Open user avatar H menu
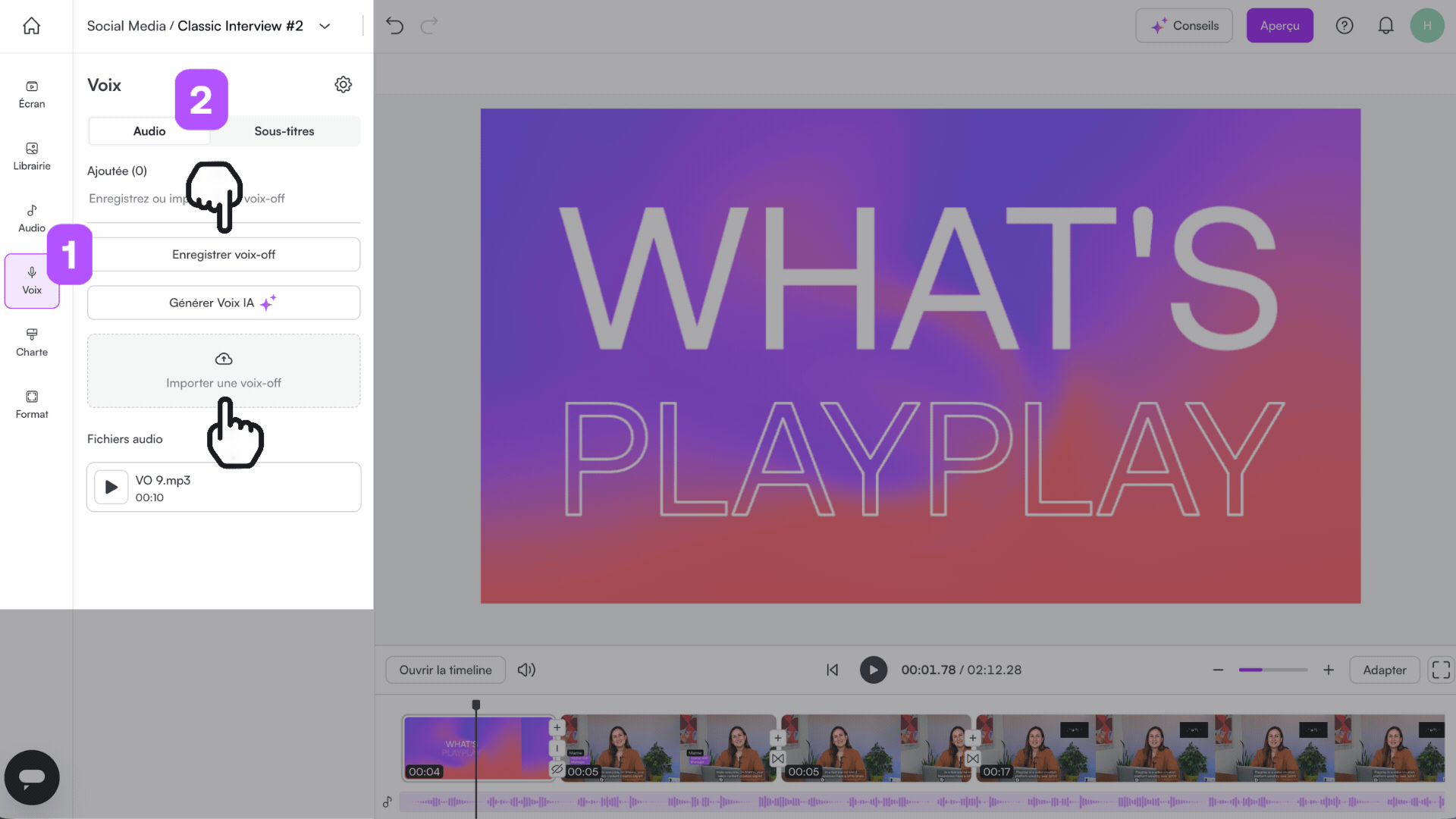 point(1427,26)
